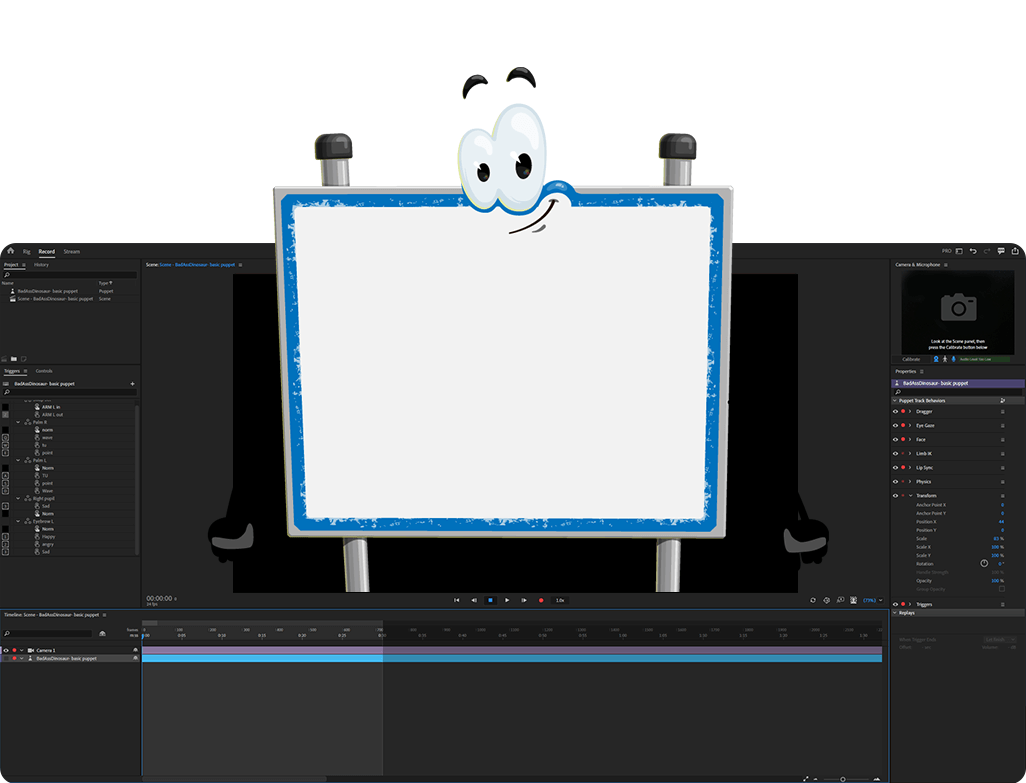Enable the Group Opacity checkbox
Image resolution: width=1026 pixels, height=783 pixels.
[1002, 589]
